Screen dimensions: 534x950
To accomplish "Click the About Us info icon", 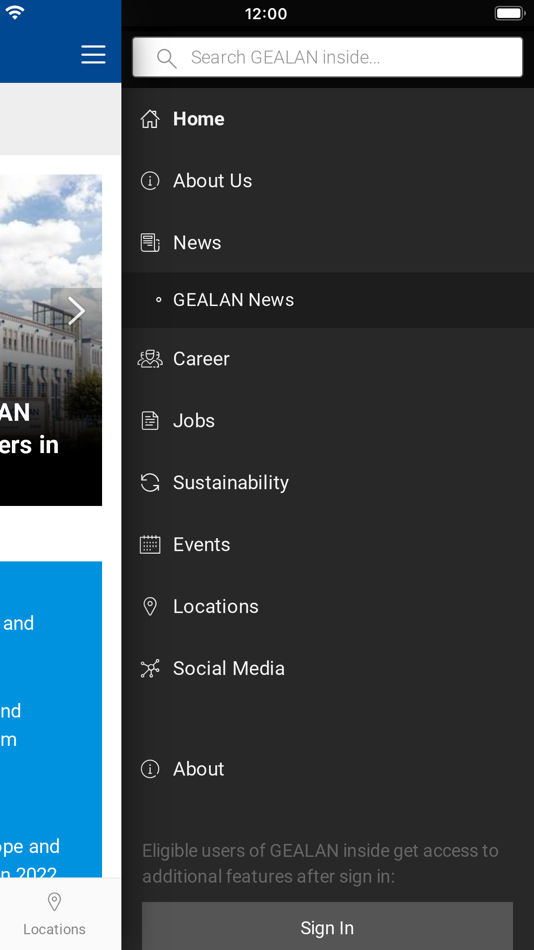I will [150, 181].
